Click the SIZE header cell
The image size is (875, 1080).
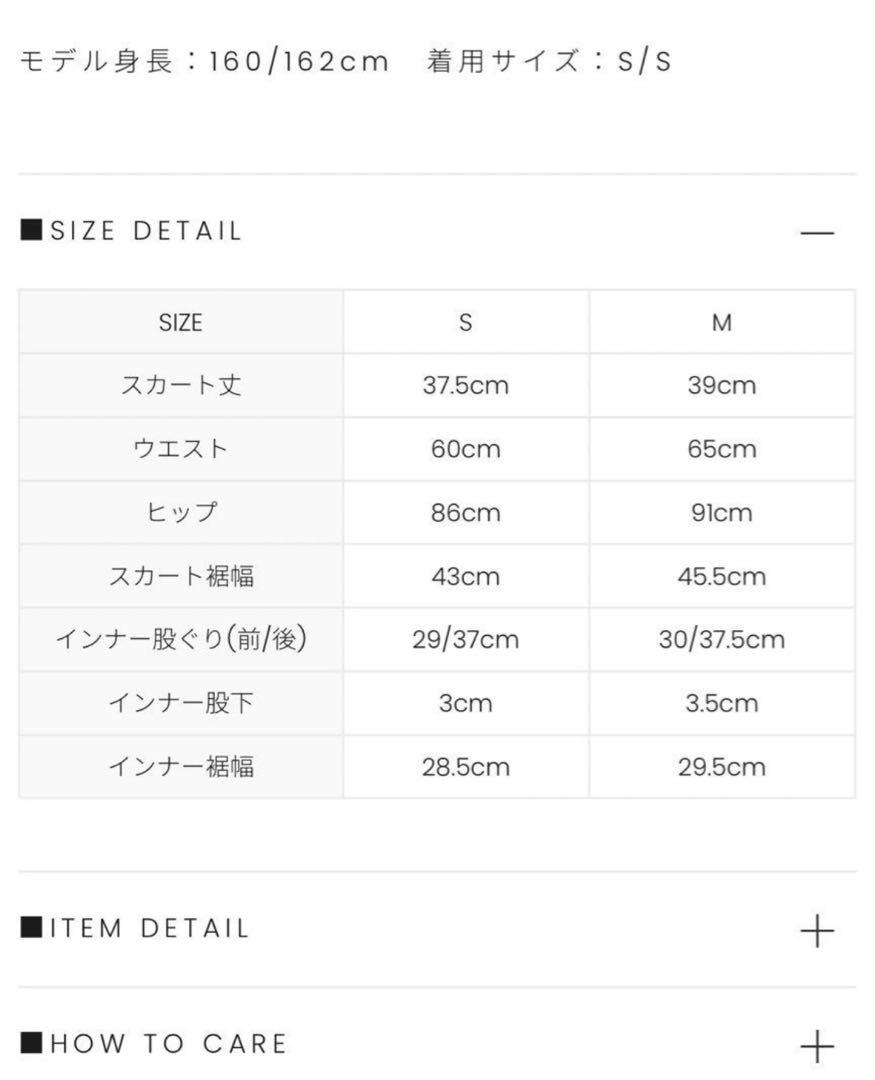tap(181, 322)
